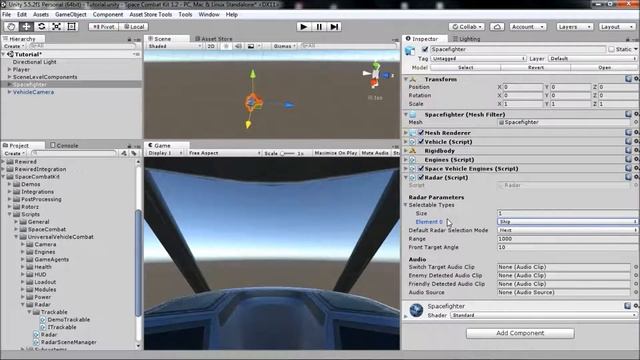Open the Tag dropdown showing Untagged
Screen dimensions: 640x360
pos(478,59)
